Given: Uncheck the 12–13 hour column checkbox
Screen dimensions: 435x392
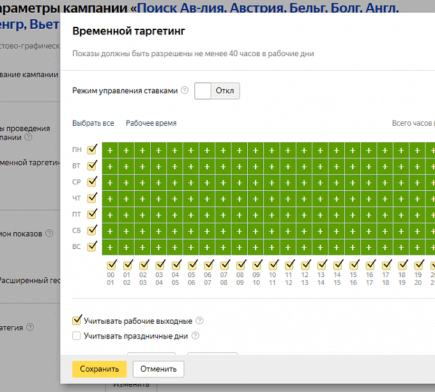Looking at the screenshot, I should coord(306,265).
